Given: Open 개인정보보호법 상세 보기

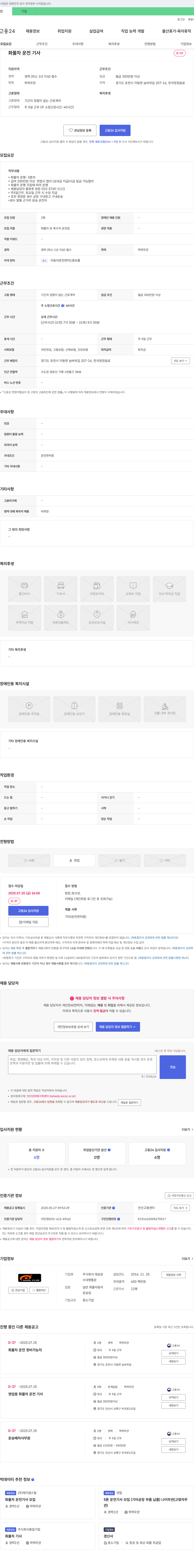Looking at the screenshot, I should click(x=73, y=1027).
